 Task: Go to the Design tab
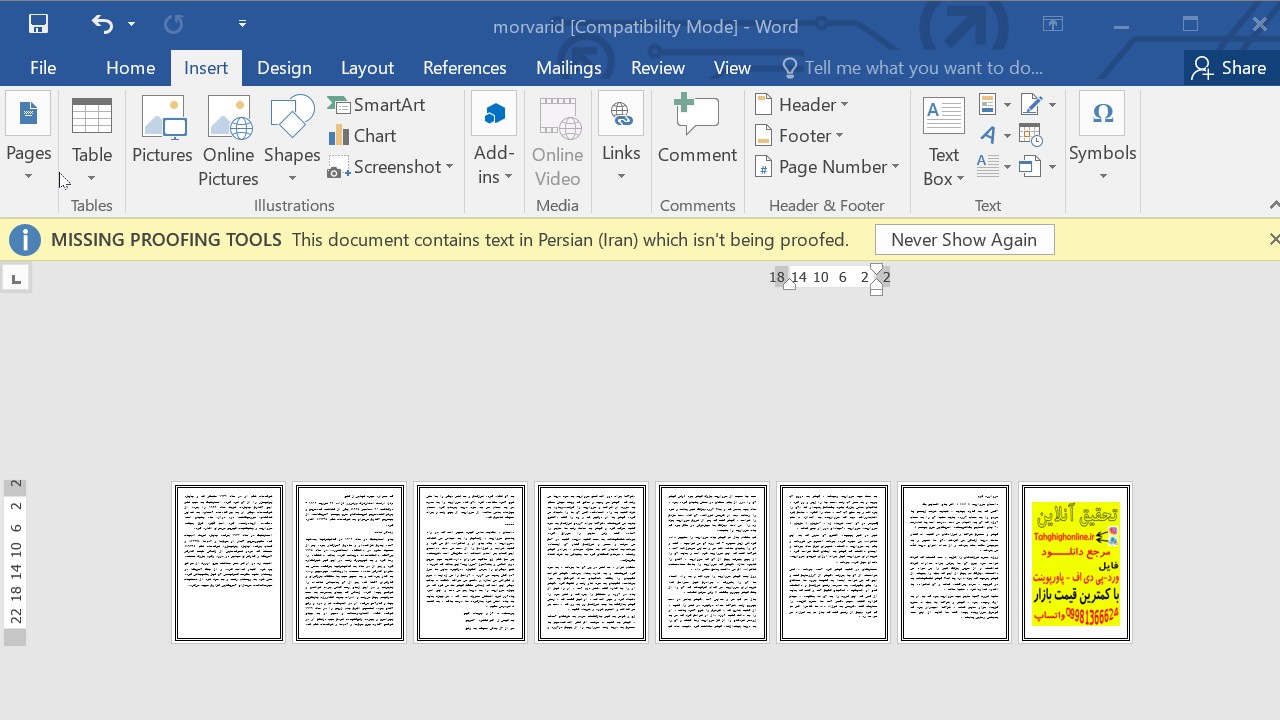click(284, 68)
